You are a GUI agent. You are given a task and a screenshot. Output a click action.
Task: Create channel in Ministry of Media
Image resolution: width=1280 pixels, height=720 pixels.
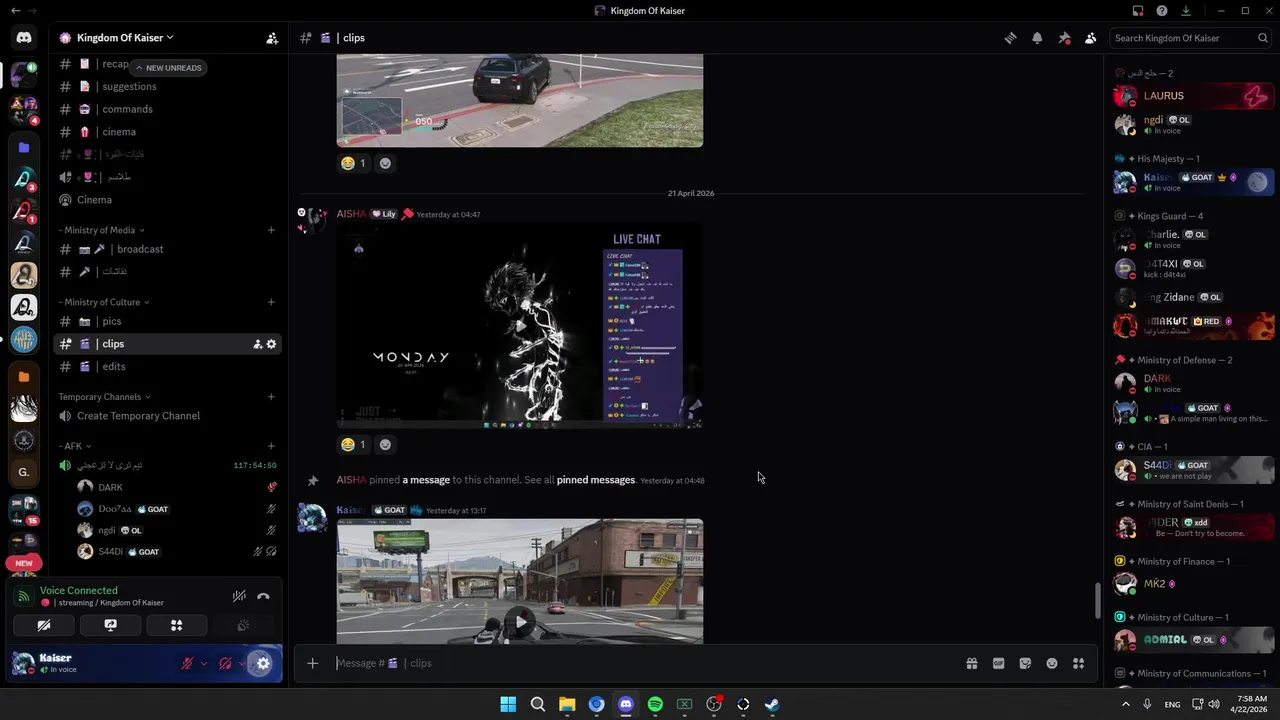(x=271, y=230)
